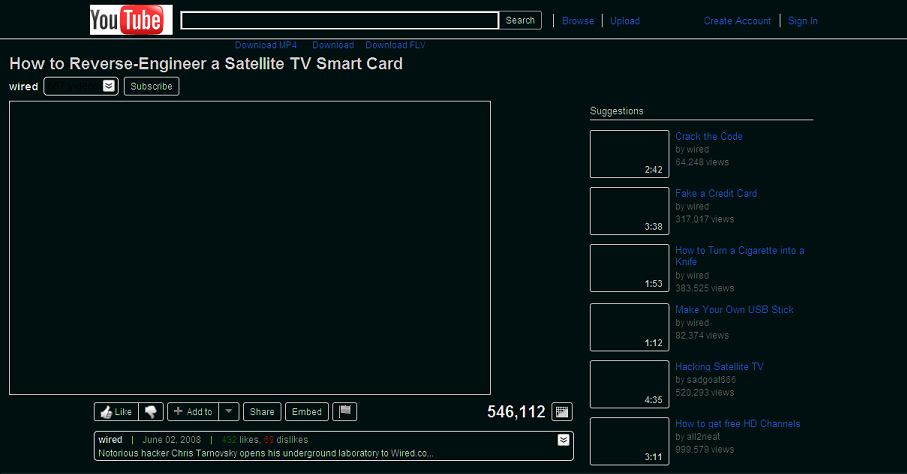Click the June 02, 2008 upload date
907x474 pixels.
point(172,440)
